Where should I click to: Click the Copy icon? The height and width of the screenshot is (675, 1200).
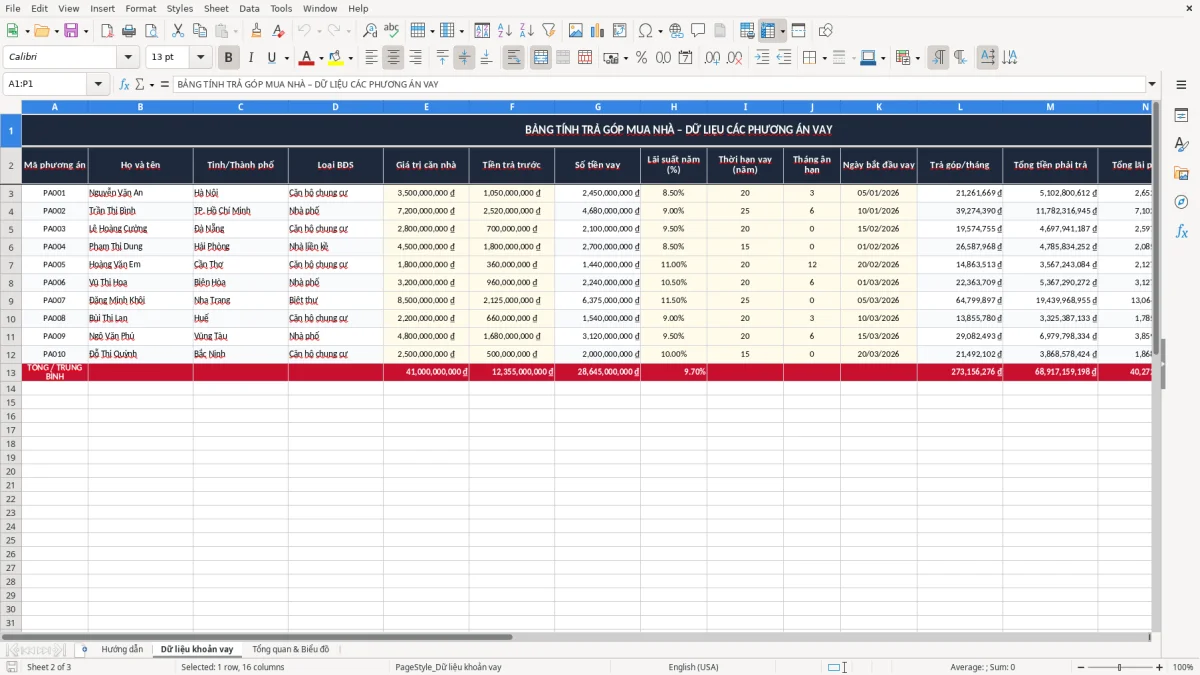click(200, 31)
